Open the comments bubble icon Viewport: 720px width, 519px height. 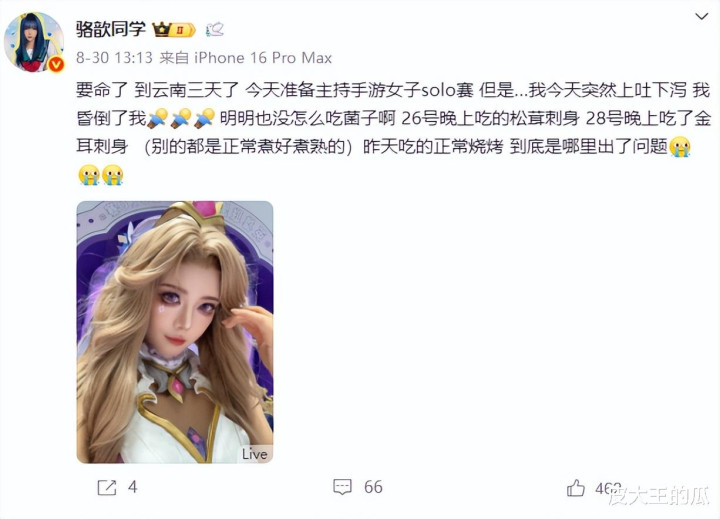[342, 487]
